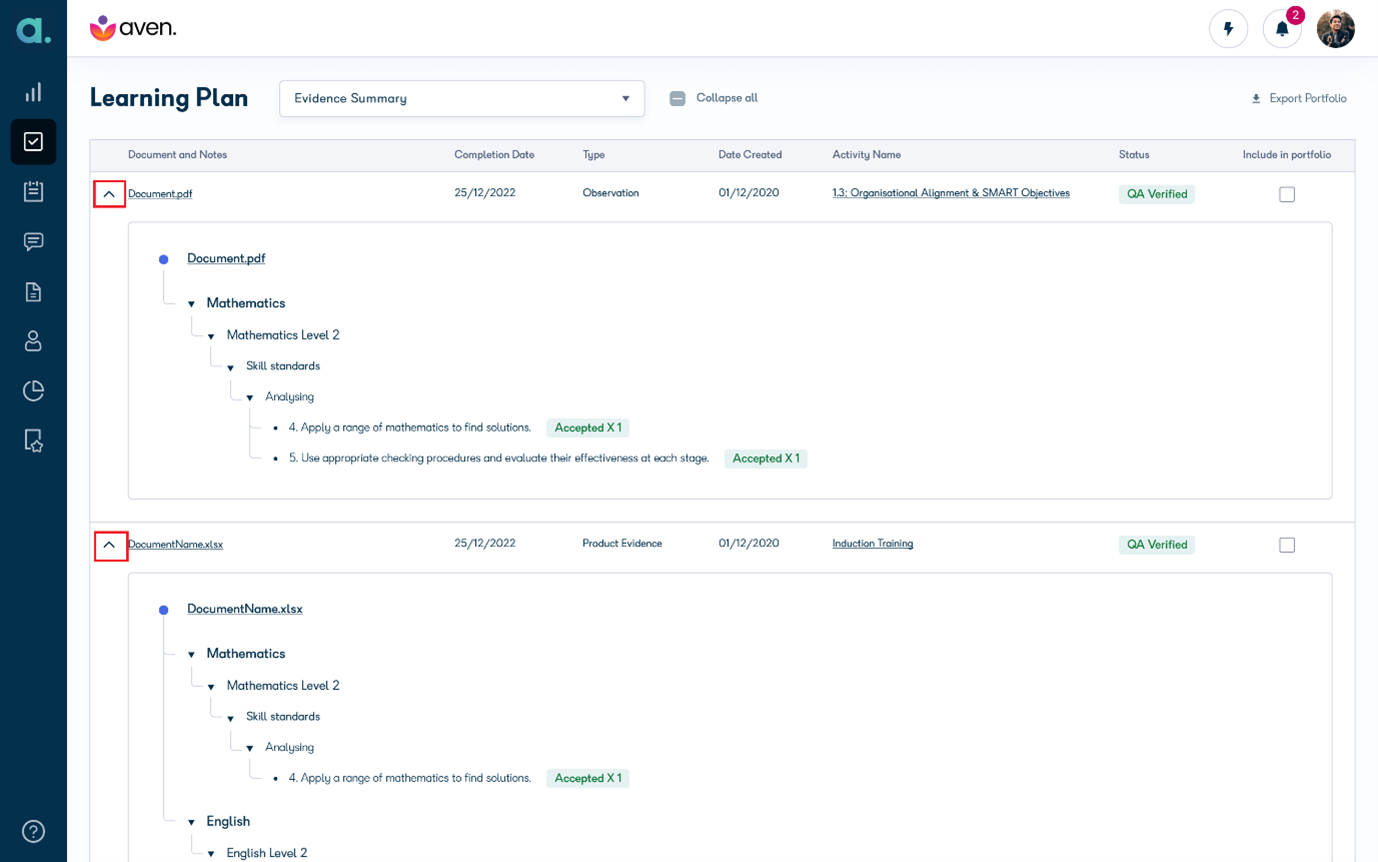
Task: Collapse the English node under DocumentName.xlsx
Action: click(191, 823)
